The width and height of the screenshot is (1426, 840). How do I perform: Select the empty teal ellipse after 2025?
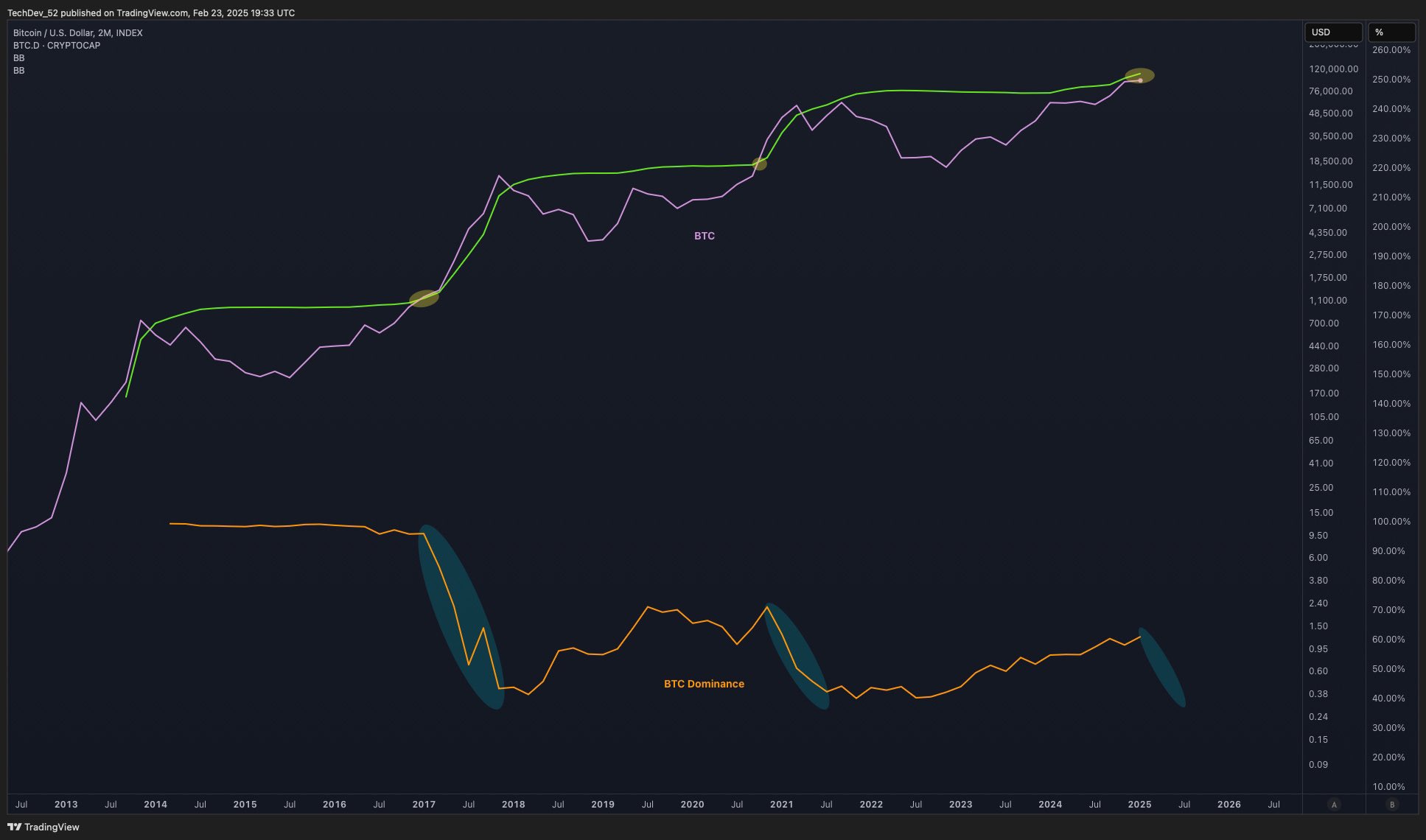(1163, 668)
